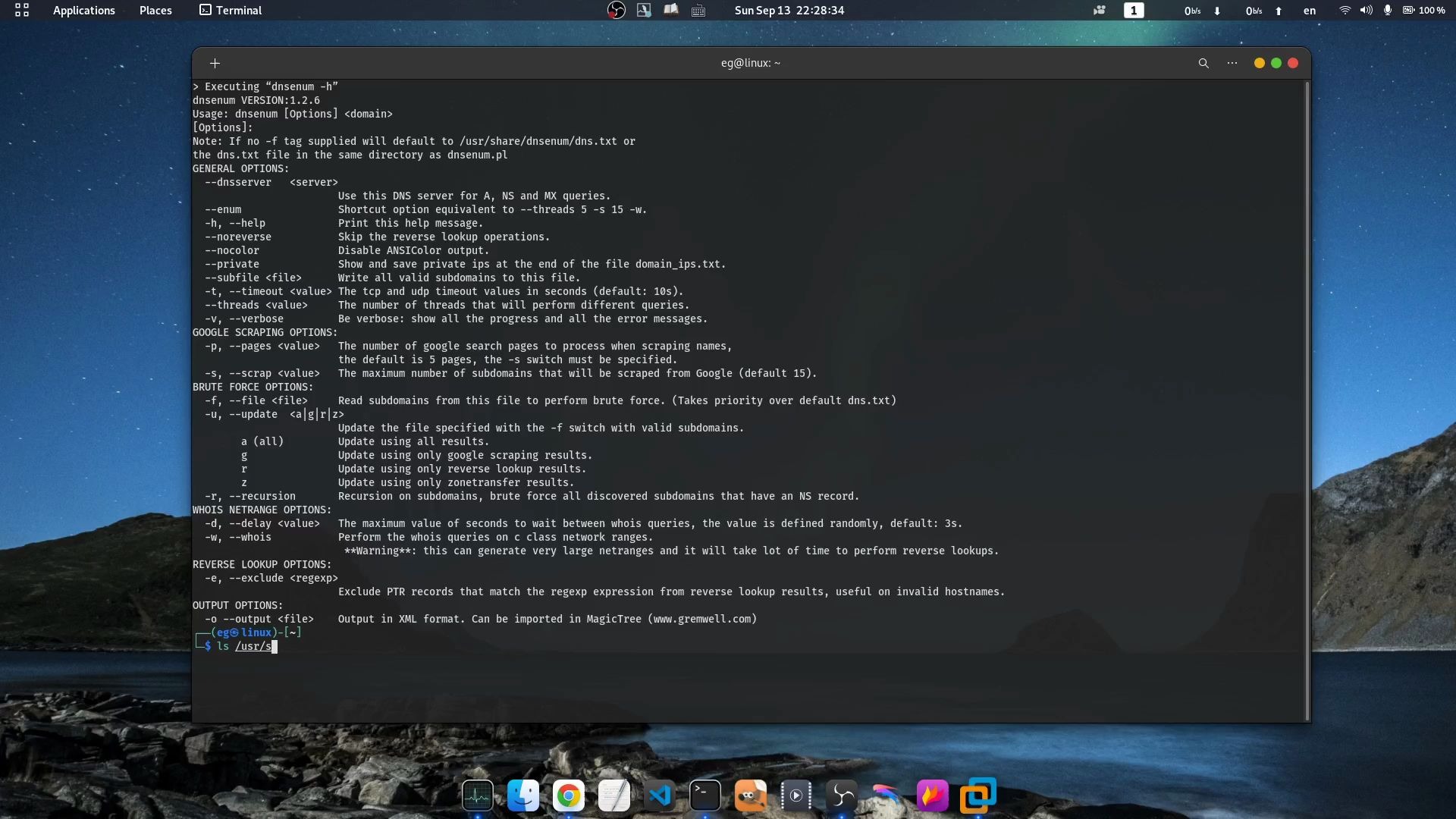This screenshot has height=819, width=1456.
Task: Click "GOOGLE SCRAPING OPTIONS:" heading
Action: 265,332
